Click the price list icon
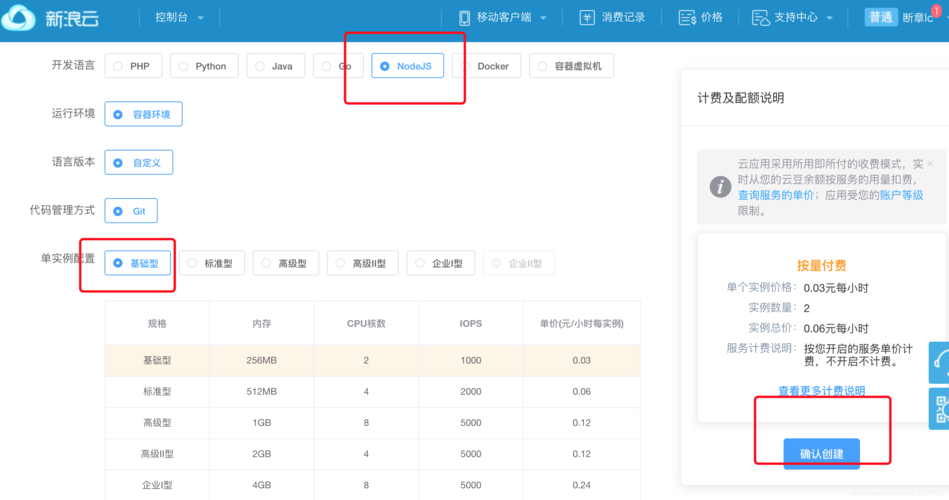Viewport: 949px width, 500px height. tap(687, 18)
